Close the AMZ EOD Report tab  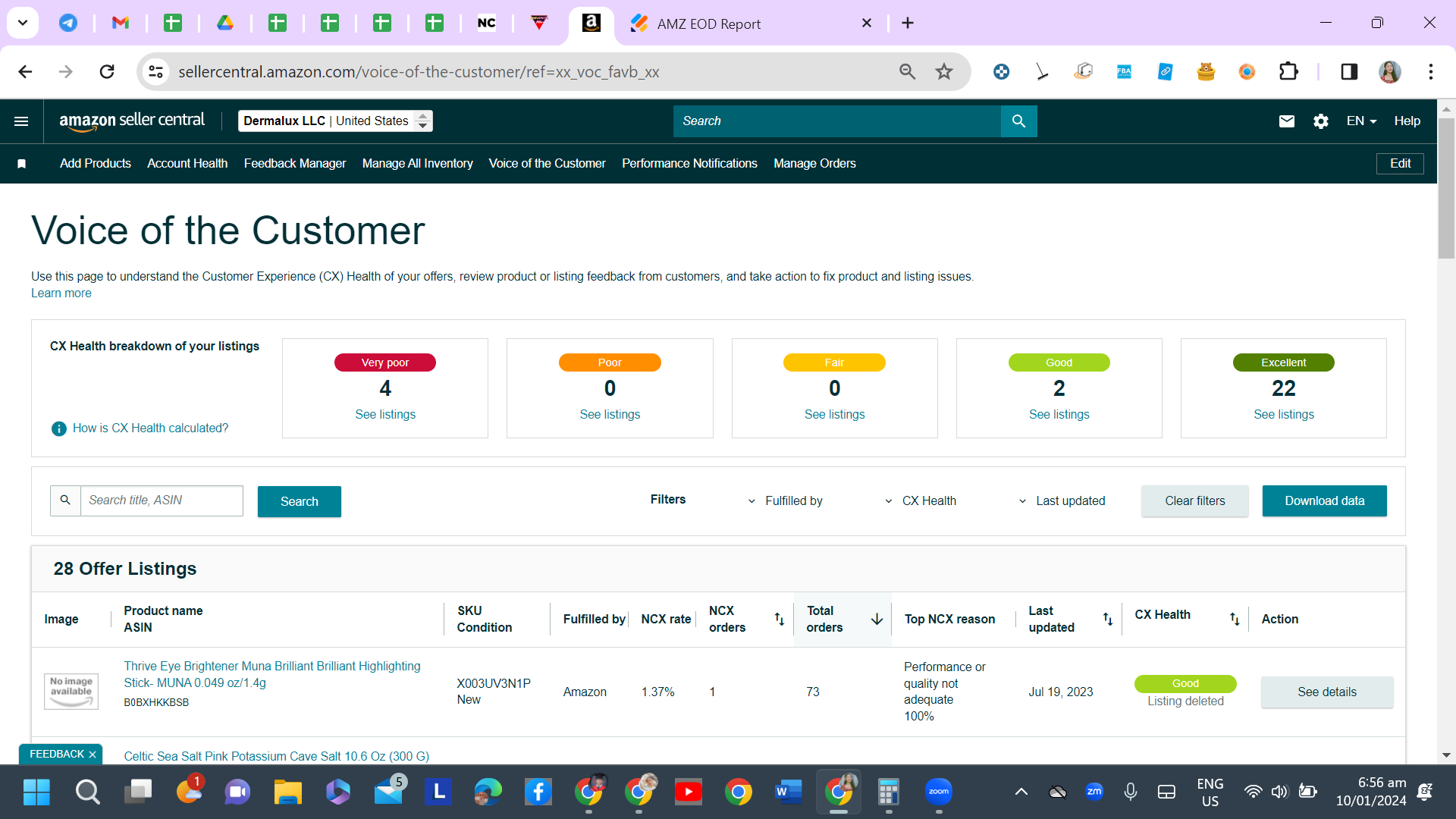tap(867, 24)
